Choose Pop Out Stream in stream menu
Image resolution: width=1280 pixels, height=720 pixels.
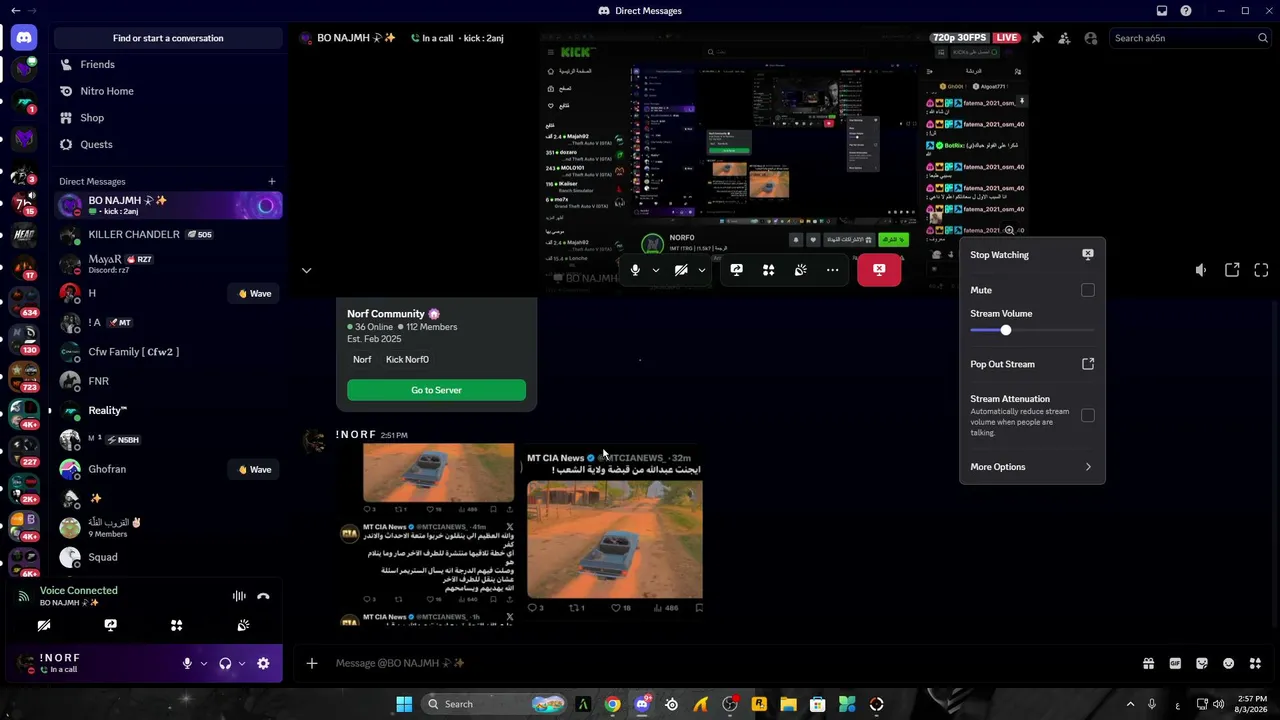click(1032, 364)
